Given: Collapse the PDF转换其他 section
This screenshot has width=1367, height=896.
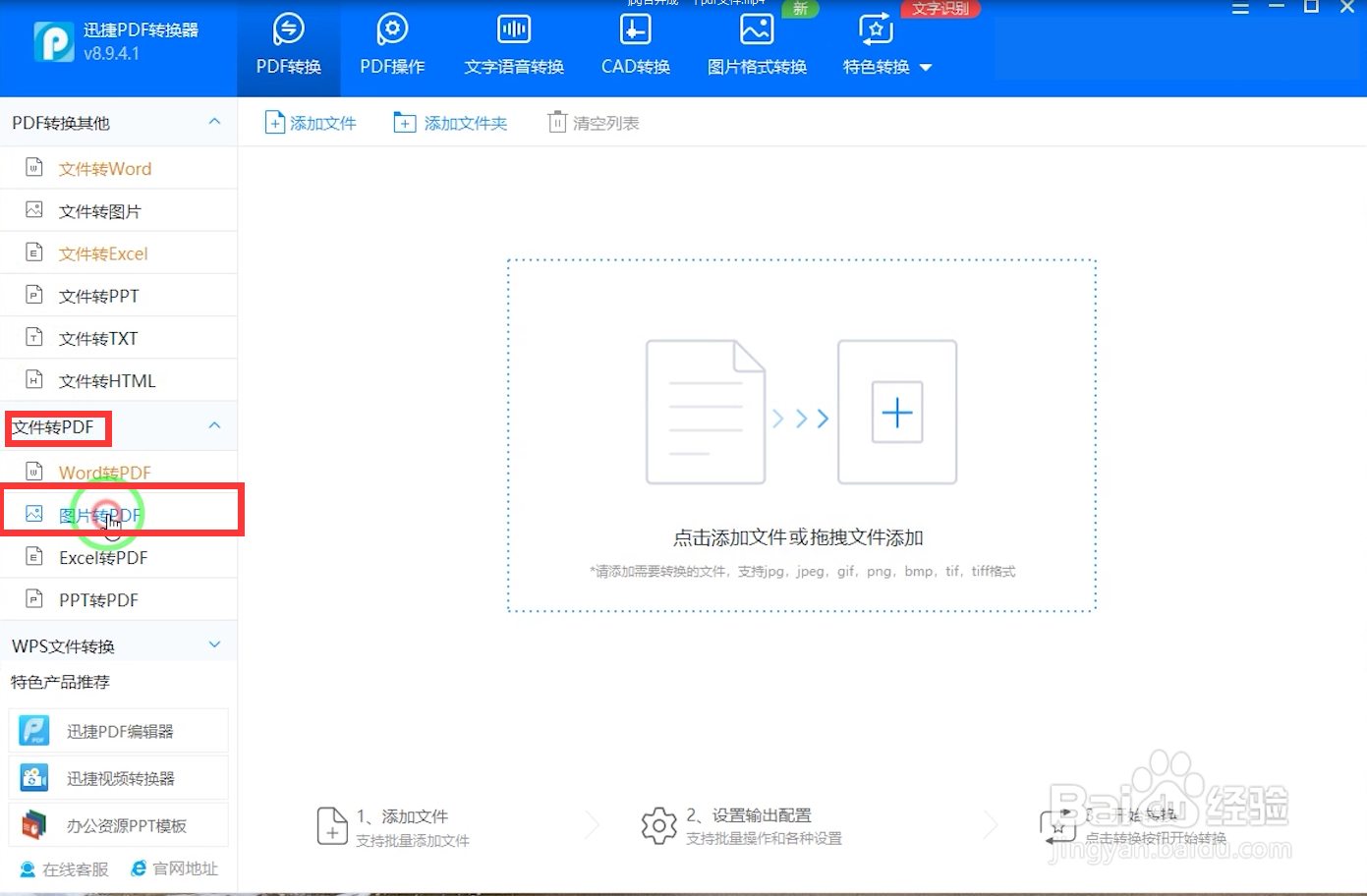Looking at the screenshot, I should click(x=214, y=122).
